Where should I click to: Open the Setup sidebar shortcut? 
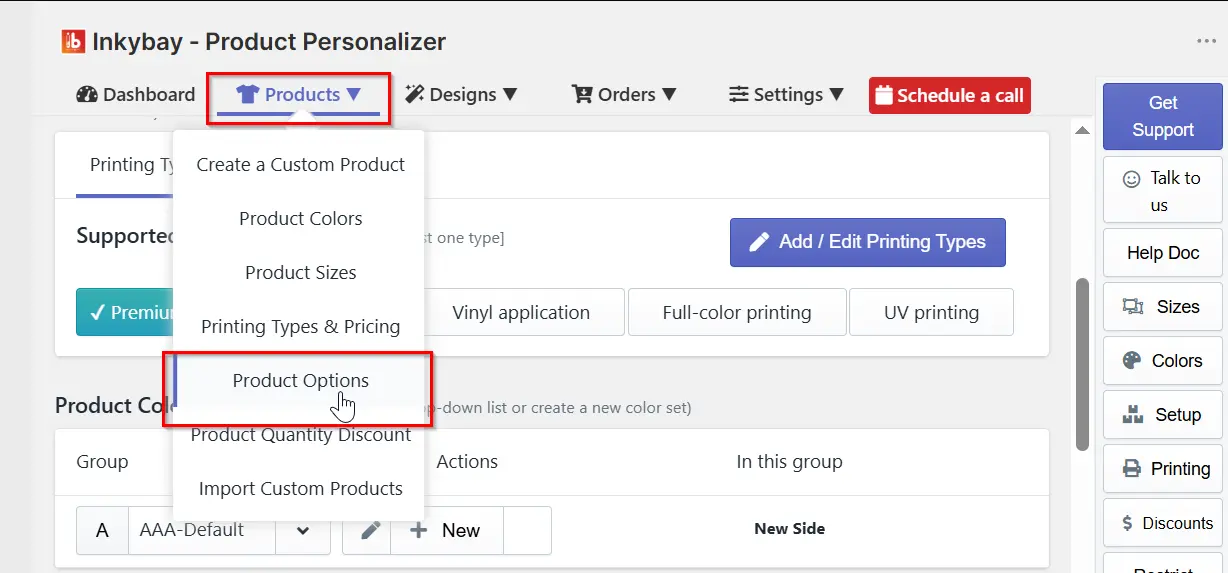point(1163,415)
